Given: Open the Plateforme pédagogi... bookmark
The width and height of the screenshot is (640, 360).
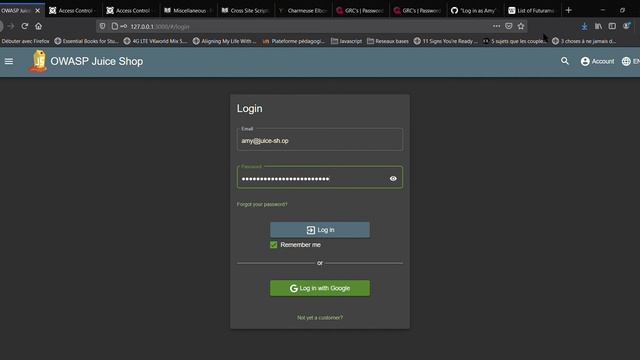Looking at the screenshot, I should click(x=294, y=41).
